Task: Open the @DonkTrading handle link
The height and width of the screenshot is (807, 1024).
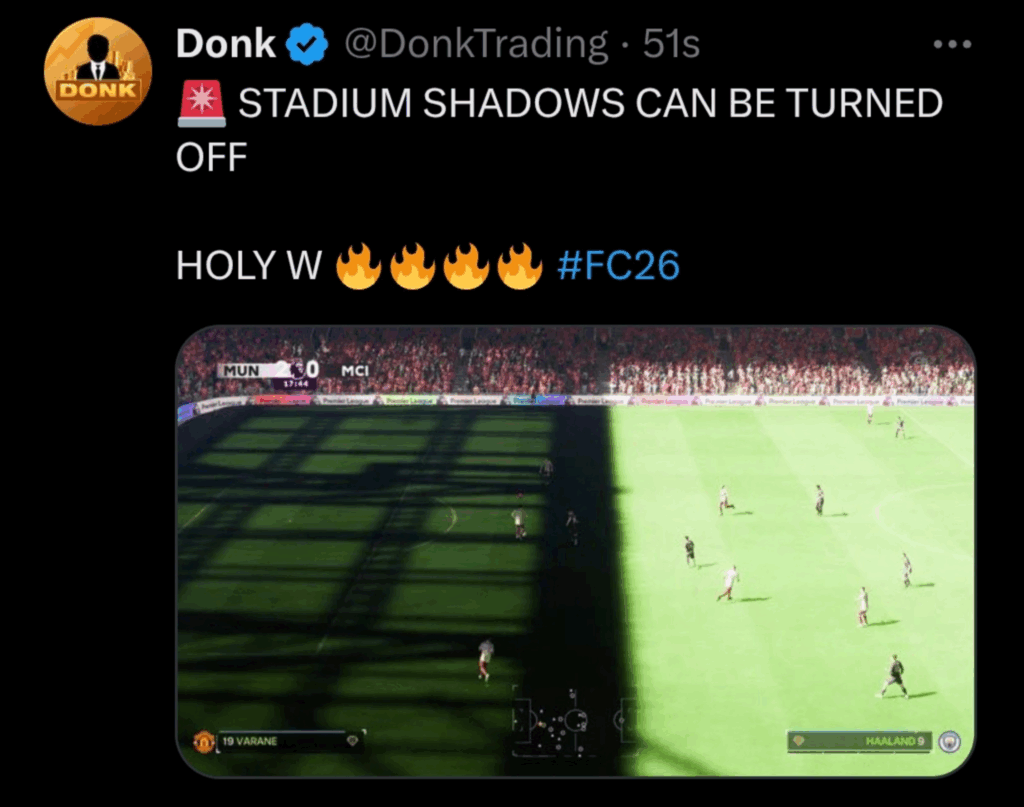Action: (x=476, y=44)
